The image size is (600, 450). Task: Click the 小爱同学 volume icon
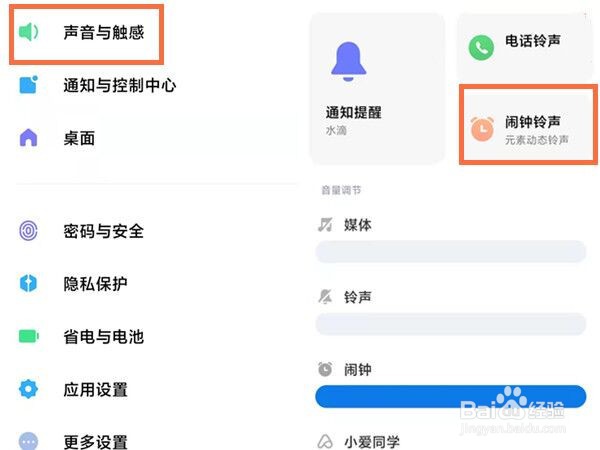click(325, 441)
